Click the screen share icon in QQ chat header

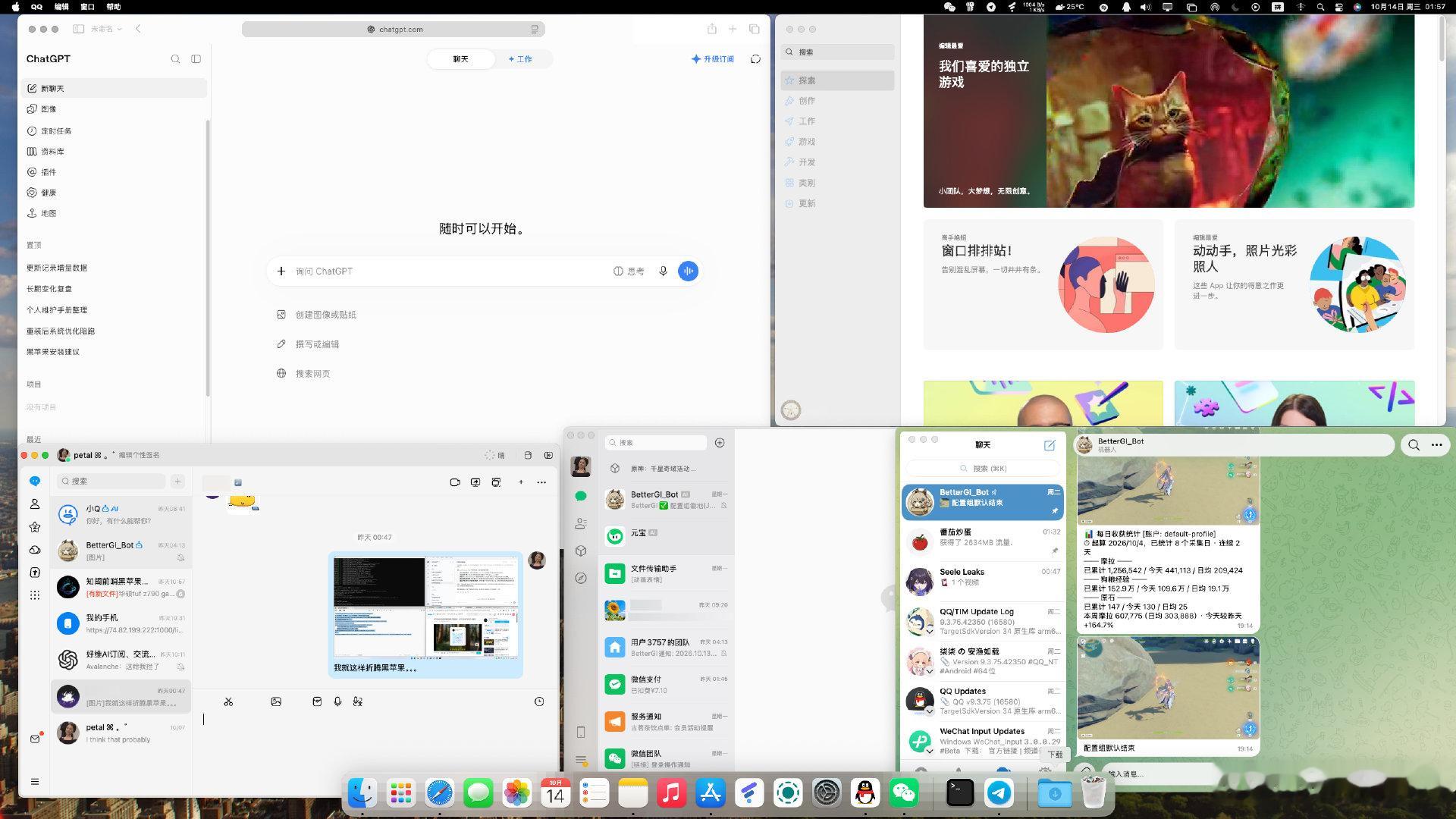coord(475,482)
